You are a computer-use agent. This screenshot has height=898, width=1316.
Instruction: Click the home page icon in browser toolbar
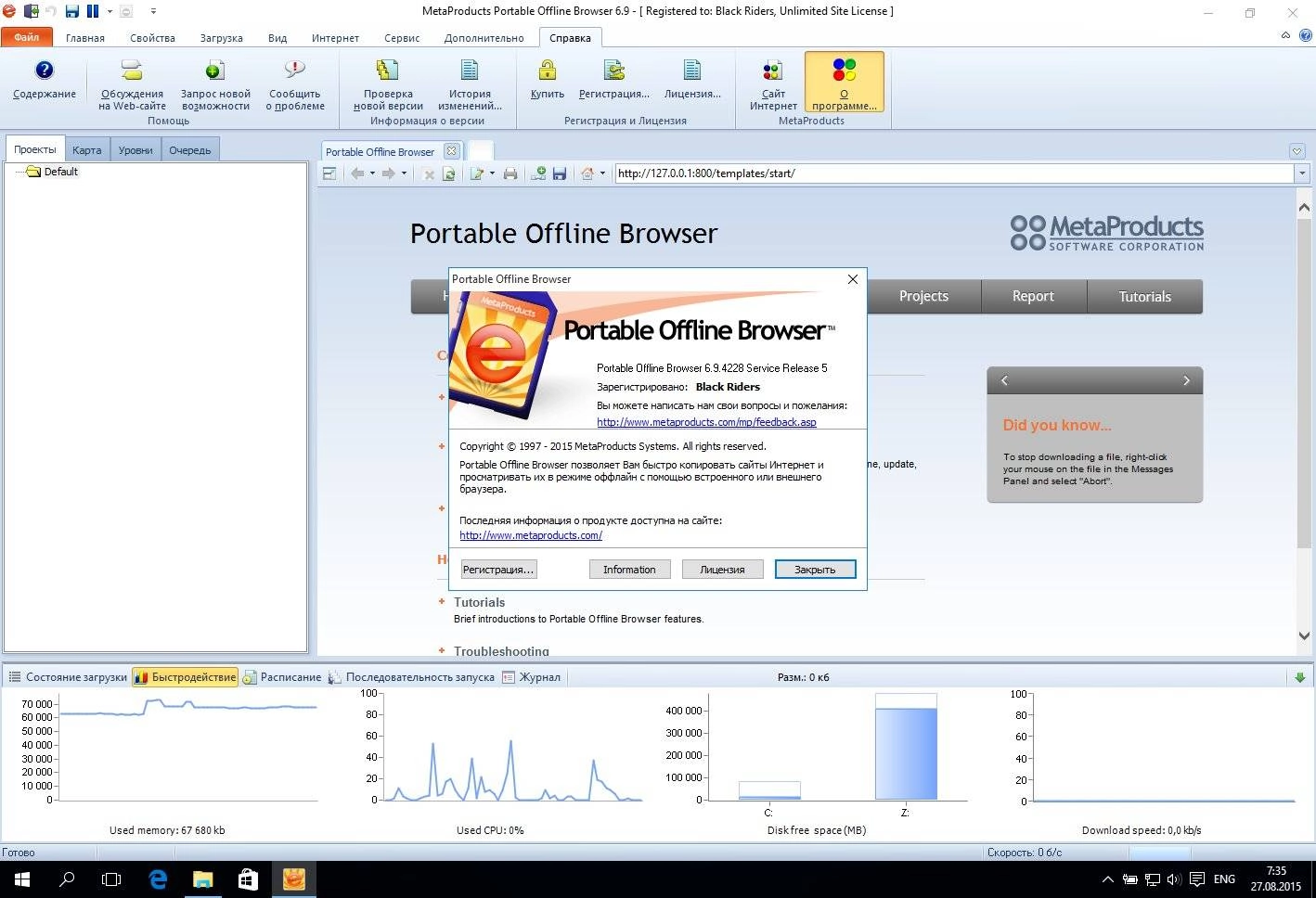point(587,173)
